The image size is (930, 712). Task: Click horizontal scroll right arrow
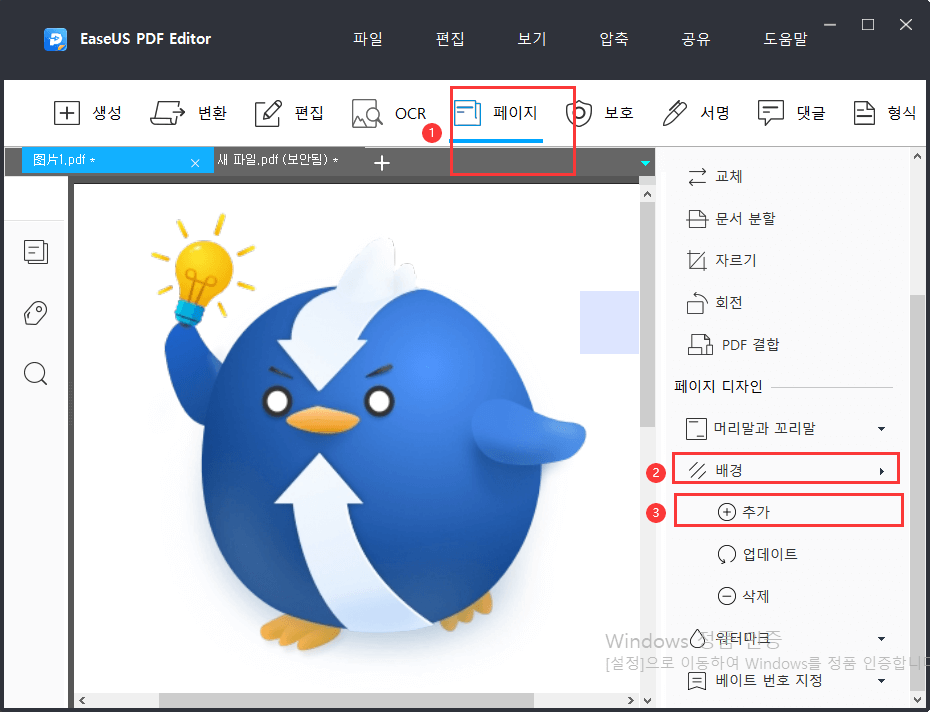pos(631,700)
